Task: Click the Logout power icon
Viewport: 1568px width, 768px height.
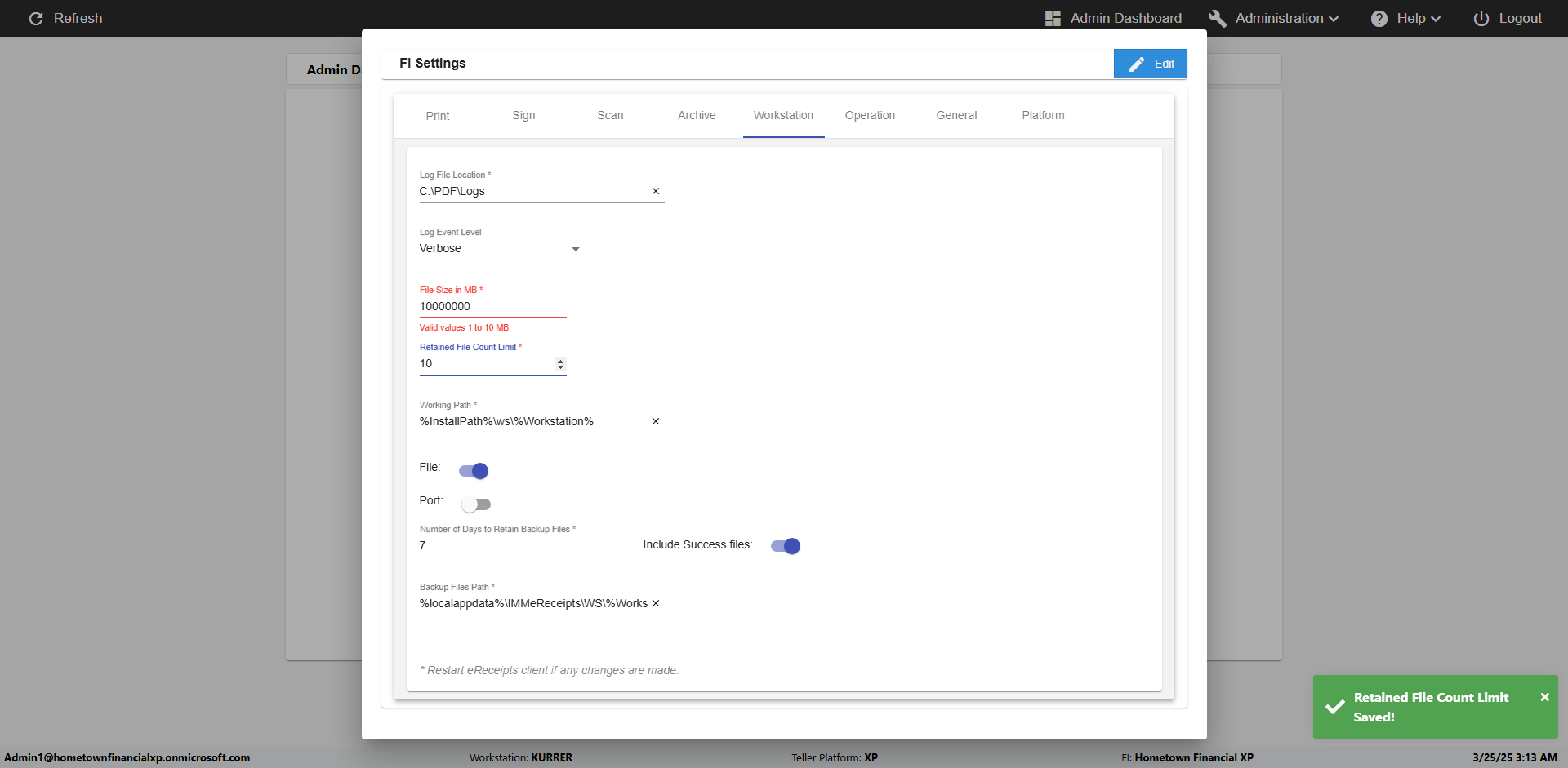Action: [x=1481, y=18]
